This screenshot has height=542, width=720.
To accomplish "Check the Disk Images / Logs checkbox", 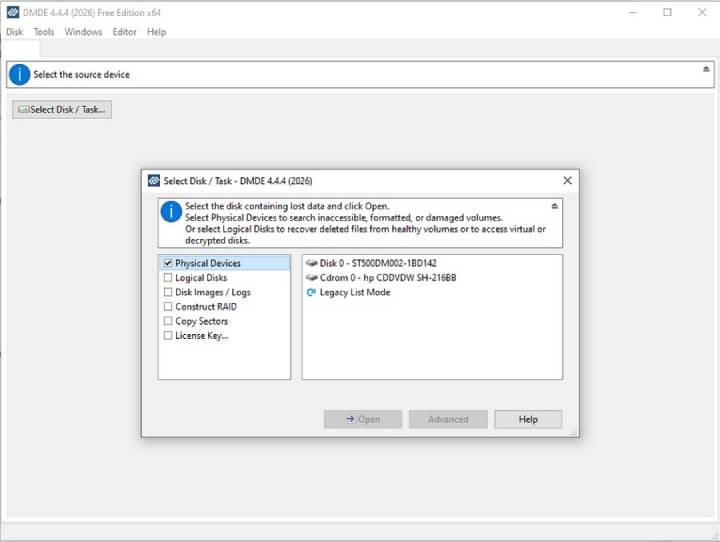I will tap(168, 292).
